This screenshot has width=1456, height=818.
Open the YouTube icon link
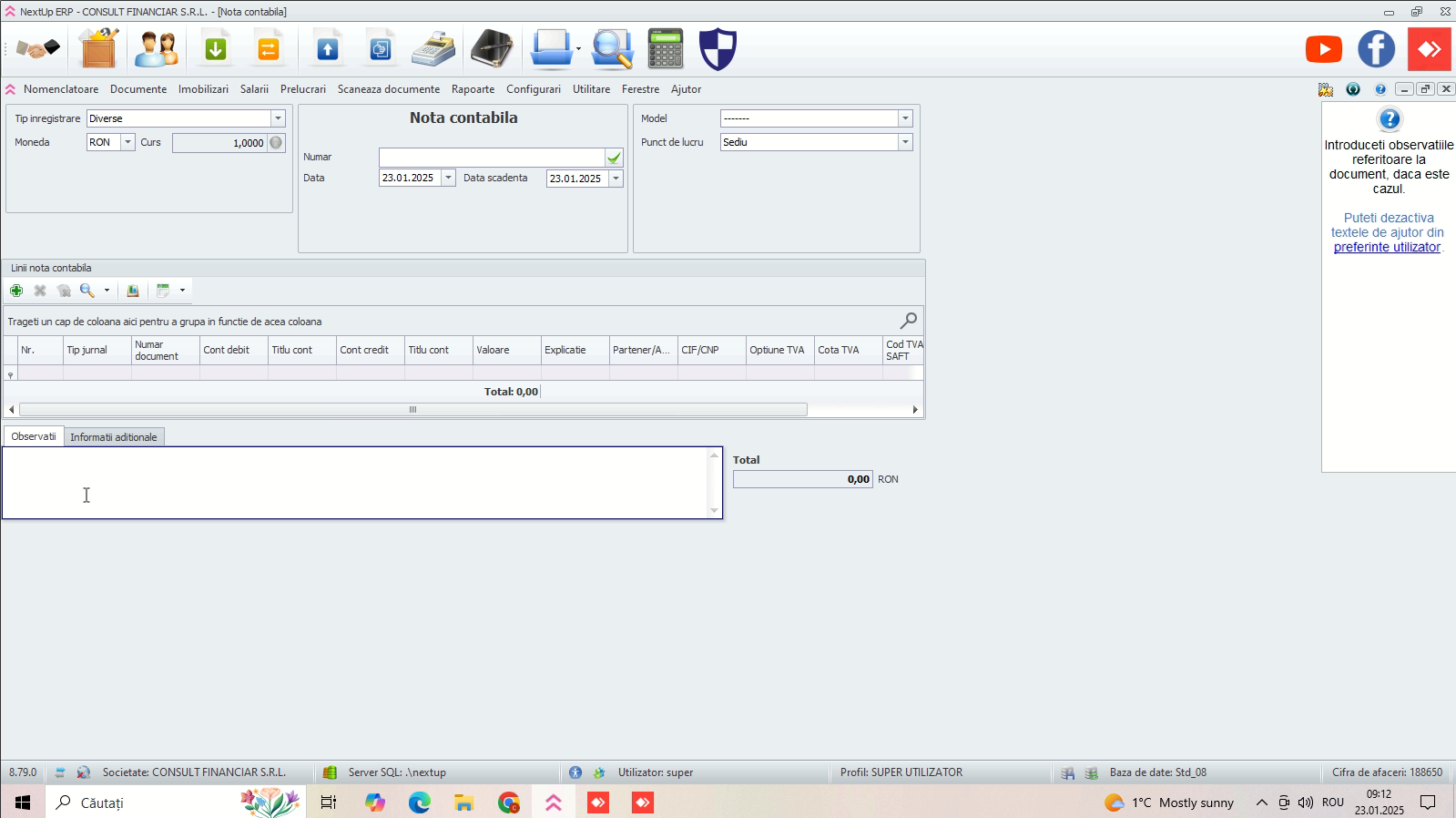[1323, 49]
